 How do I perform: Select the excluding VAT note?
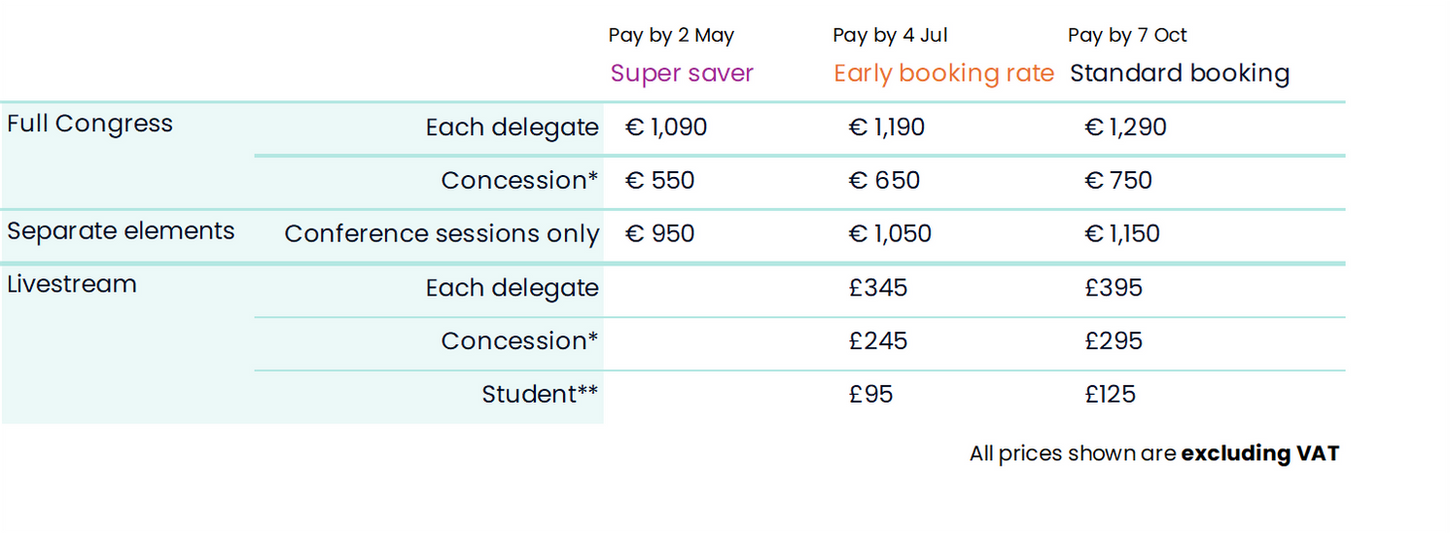[1259, 453]
